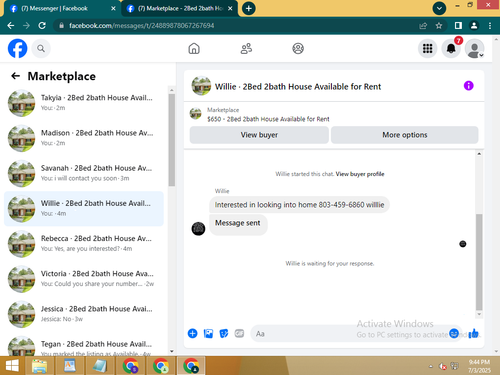Open the Groups icon in top navigation

coord(298,49)
